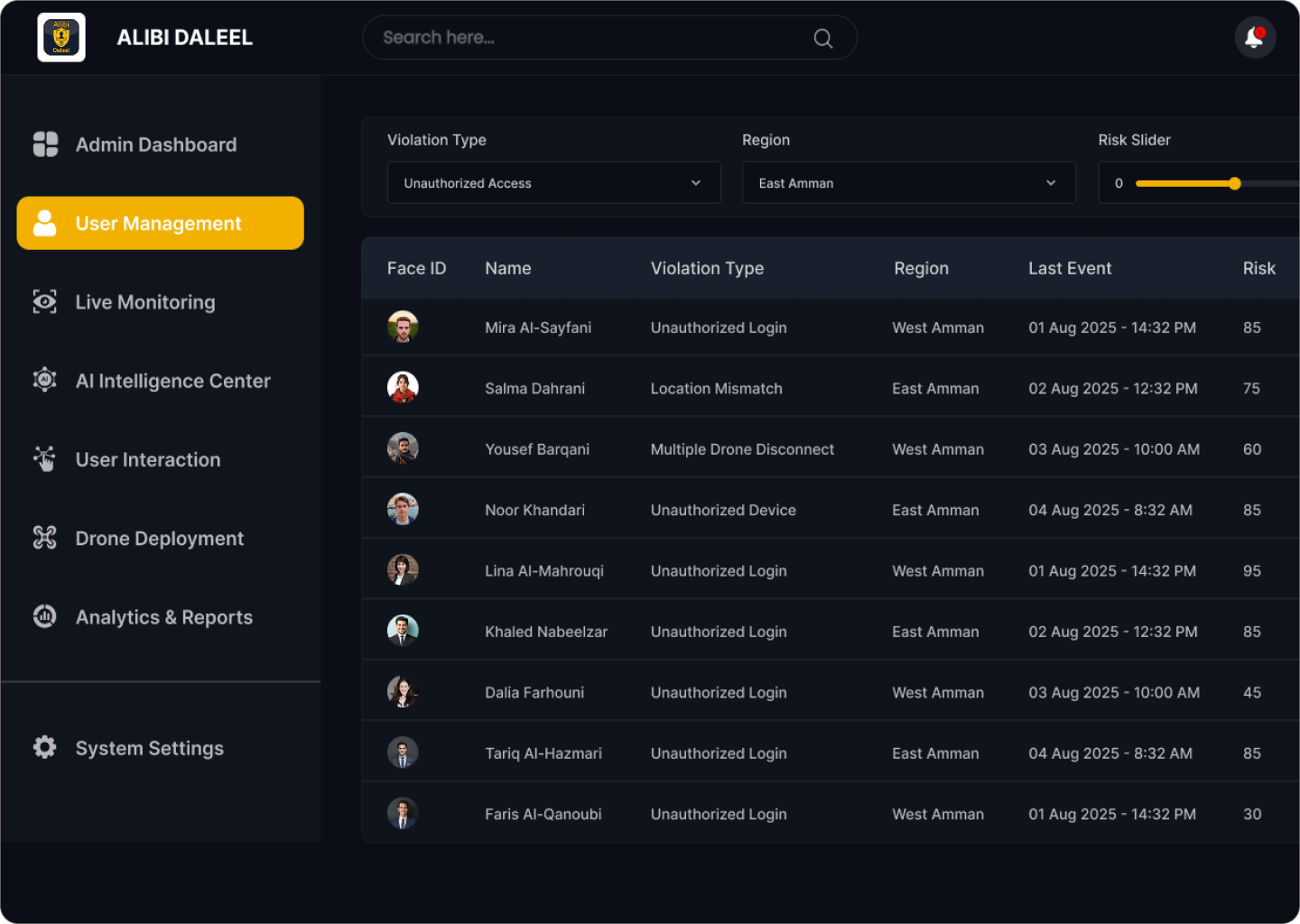The height and width of the screenshot is (924, 1300).
Task: Click the AI Intelligence Center icon
Action: pyautogui.click(x=45, y=380)
